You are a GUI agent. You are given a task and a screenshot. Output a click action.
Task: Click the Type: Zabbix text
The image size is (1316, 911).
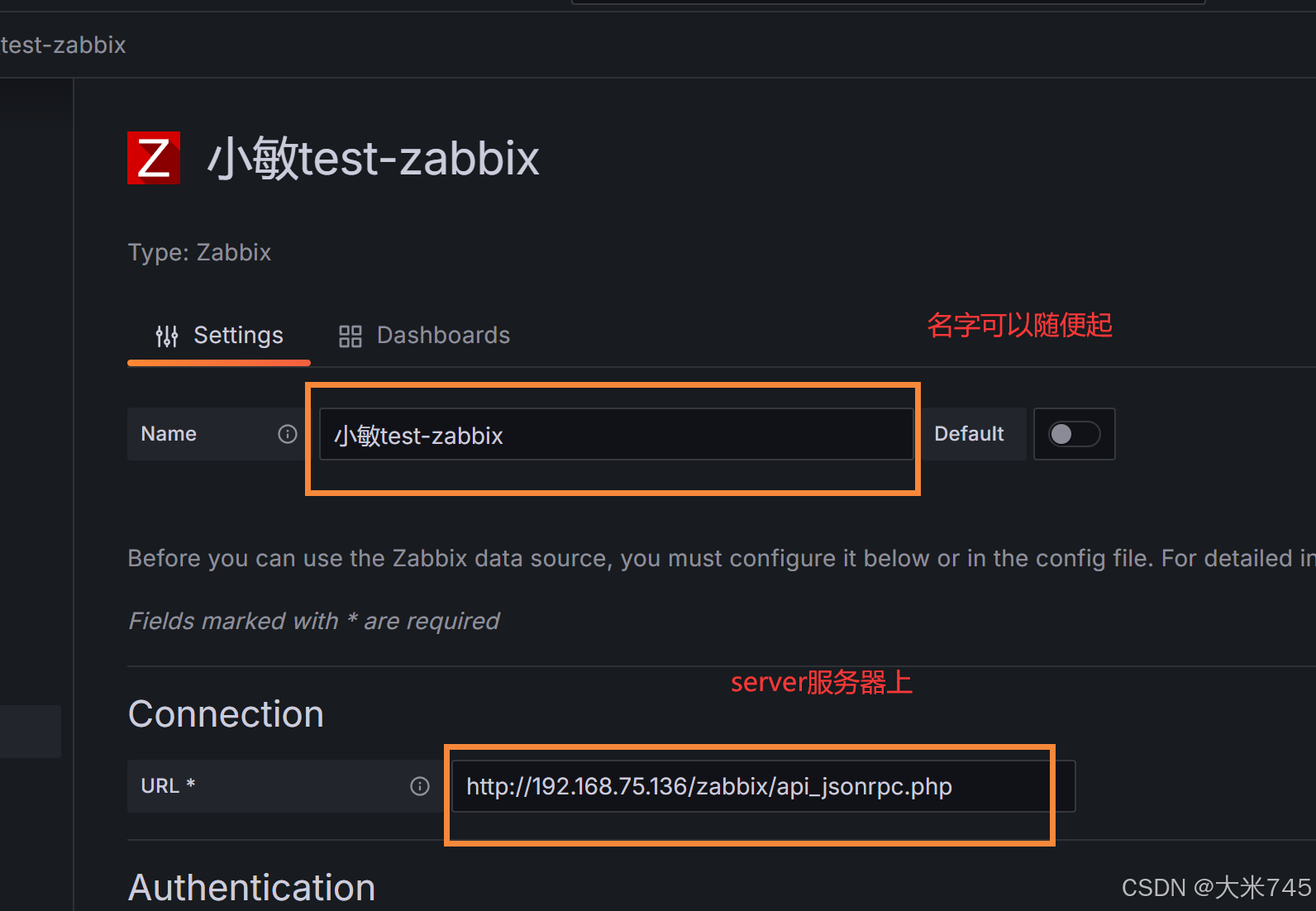click(199, 252)
